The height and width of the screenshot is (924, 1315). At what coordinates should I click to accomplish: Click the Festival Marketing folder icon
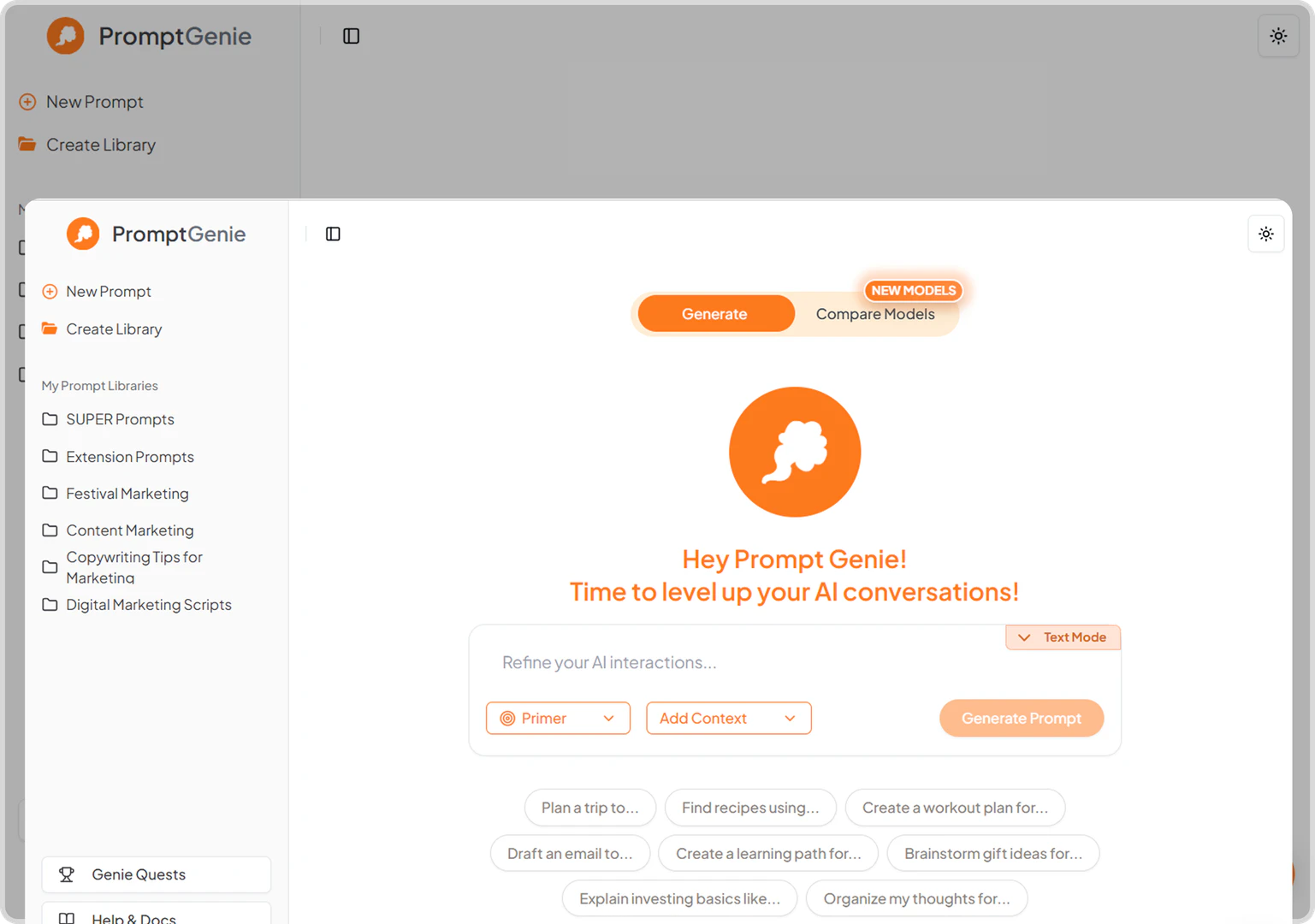point(50,494)
